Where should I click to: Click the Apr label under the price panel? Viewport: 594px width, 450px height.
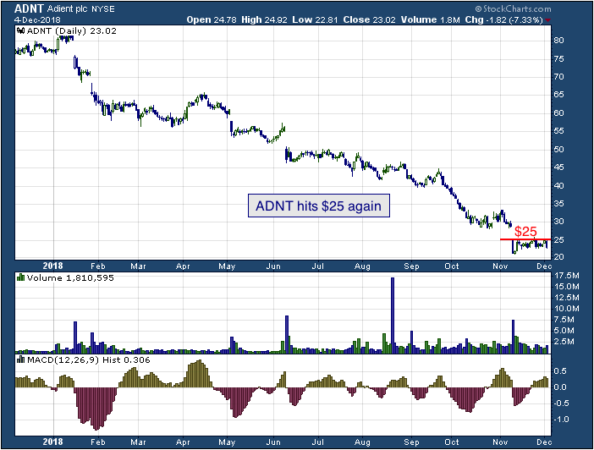click(183, 266)
